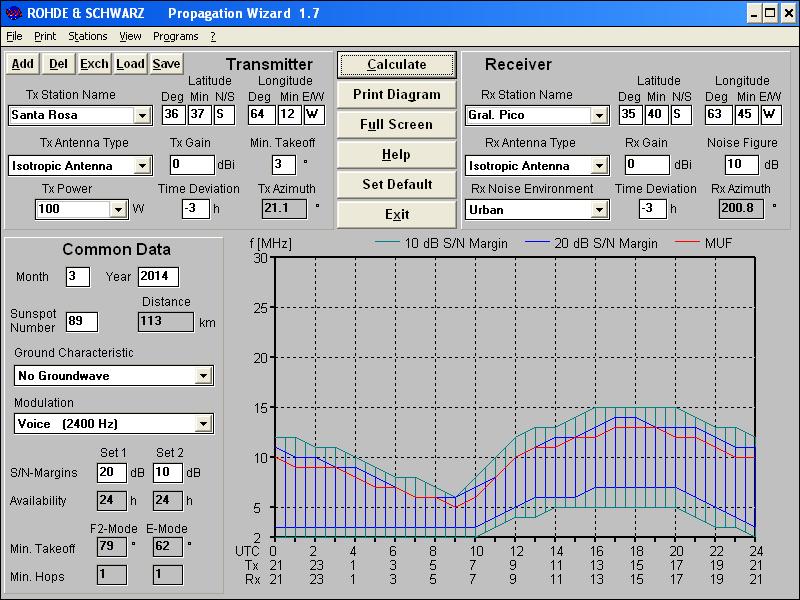Click the Tx Time Deviation field

point(196,209)
